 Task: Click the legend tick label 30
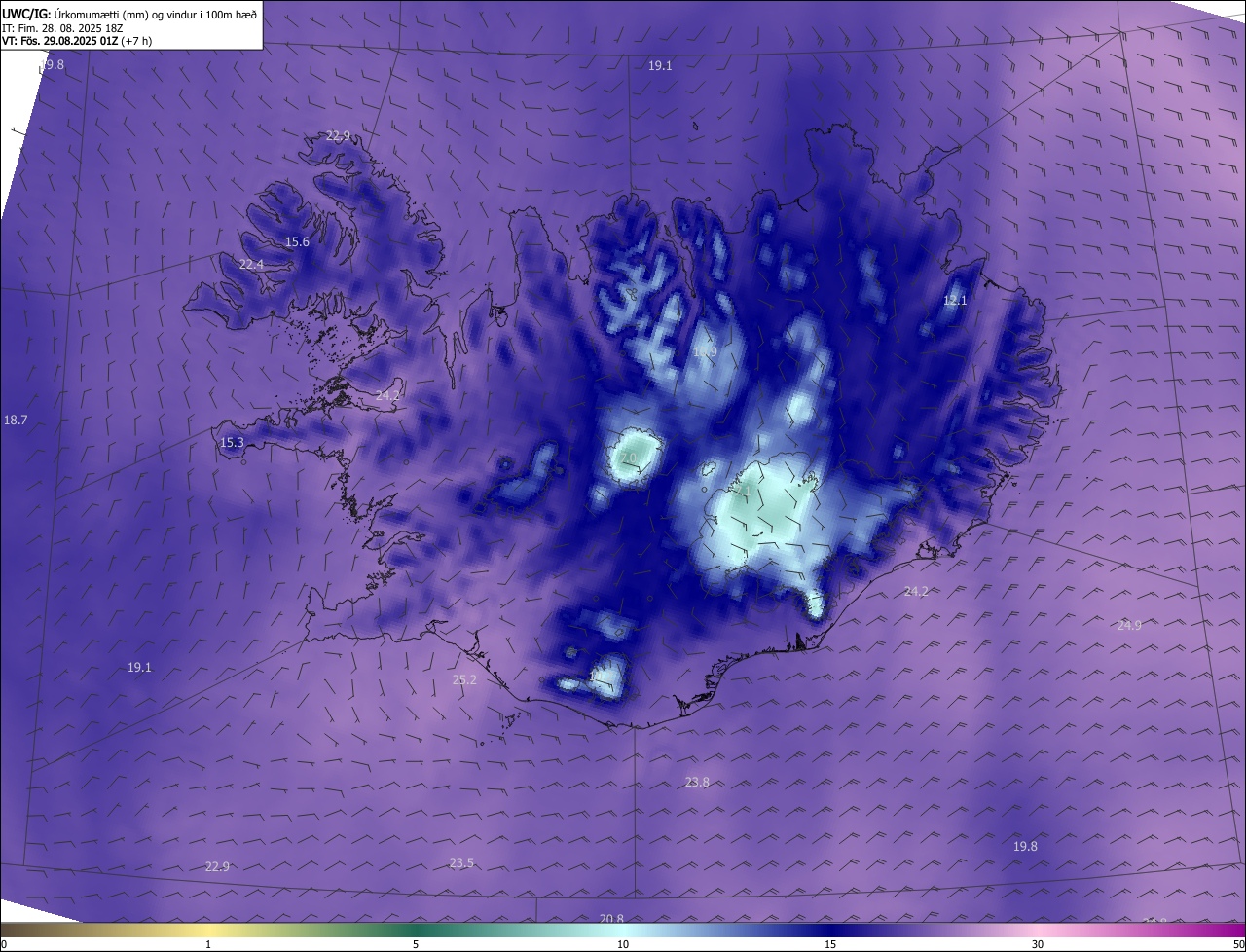(1038, 944)
